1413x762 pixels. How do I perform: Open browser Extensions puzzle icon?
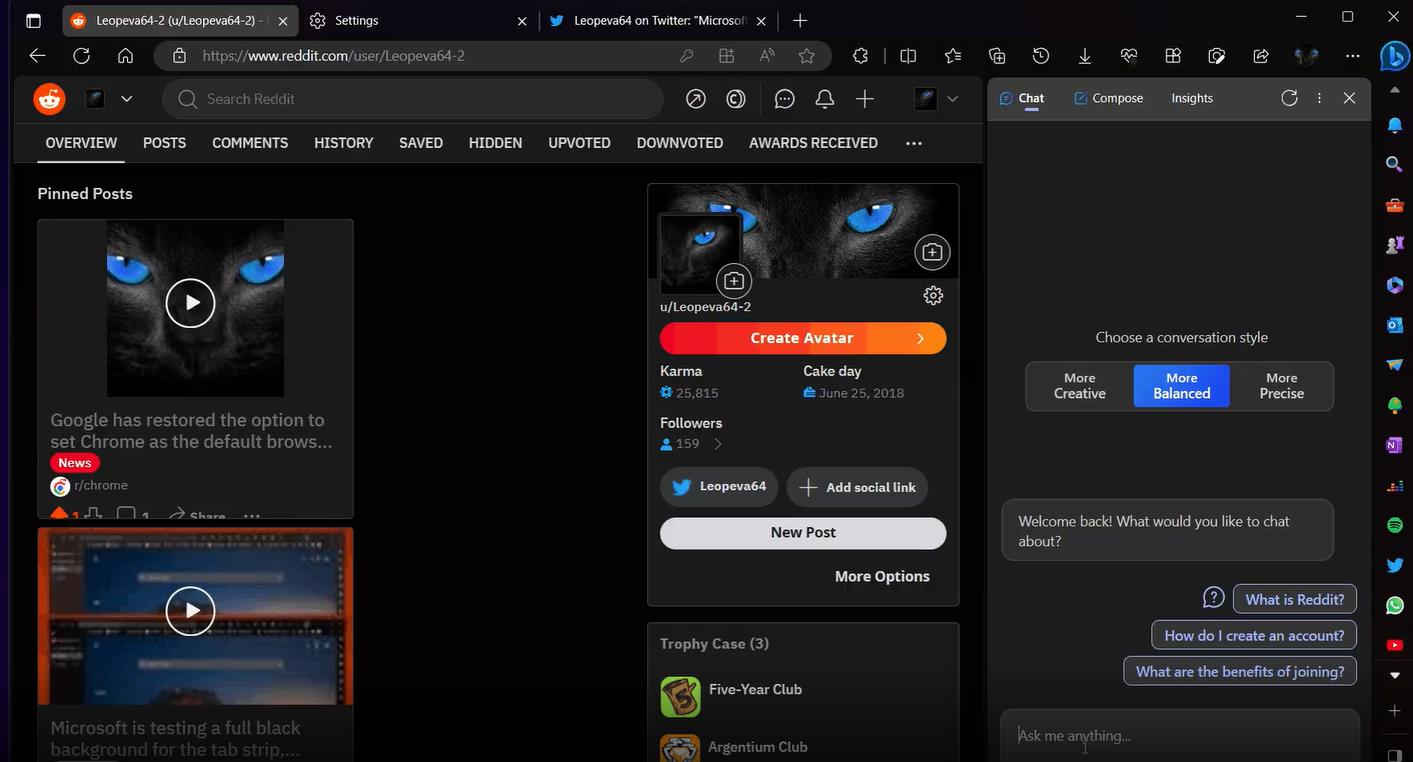860,56
